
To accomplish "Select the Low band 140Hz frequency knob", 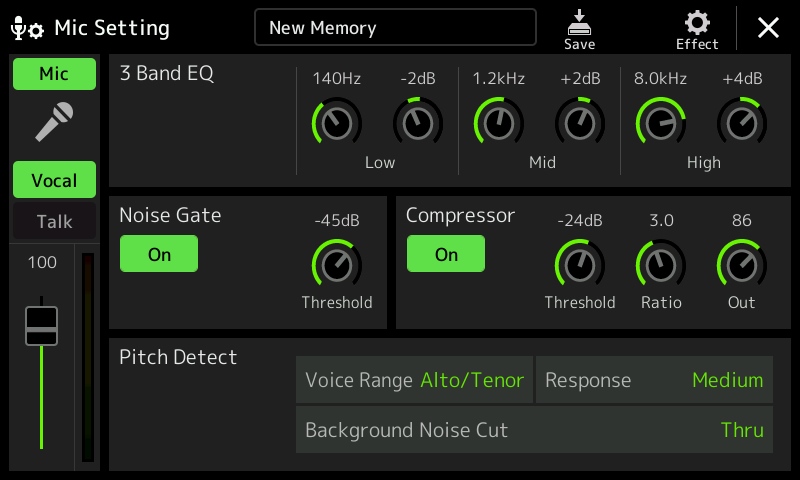I will pyautogui.click(x=337, y=123).
